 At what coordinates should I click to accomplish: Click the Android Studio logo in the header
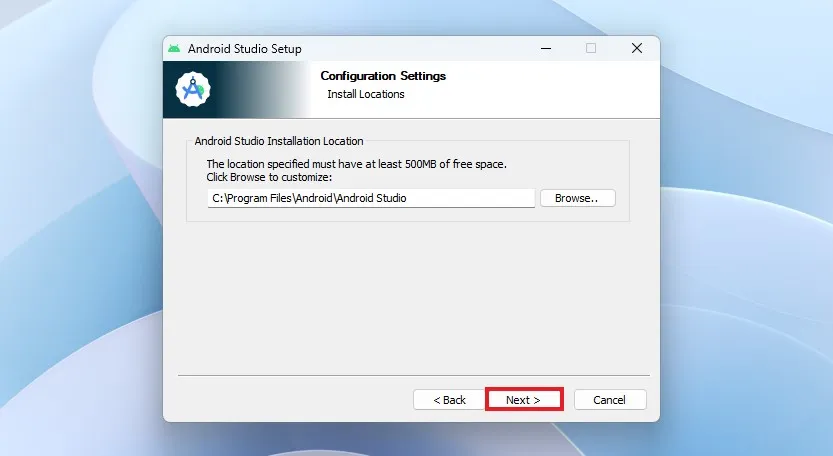click(x=193, y=89)
